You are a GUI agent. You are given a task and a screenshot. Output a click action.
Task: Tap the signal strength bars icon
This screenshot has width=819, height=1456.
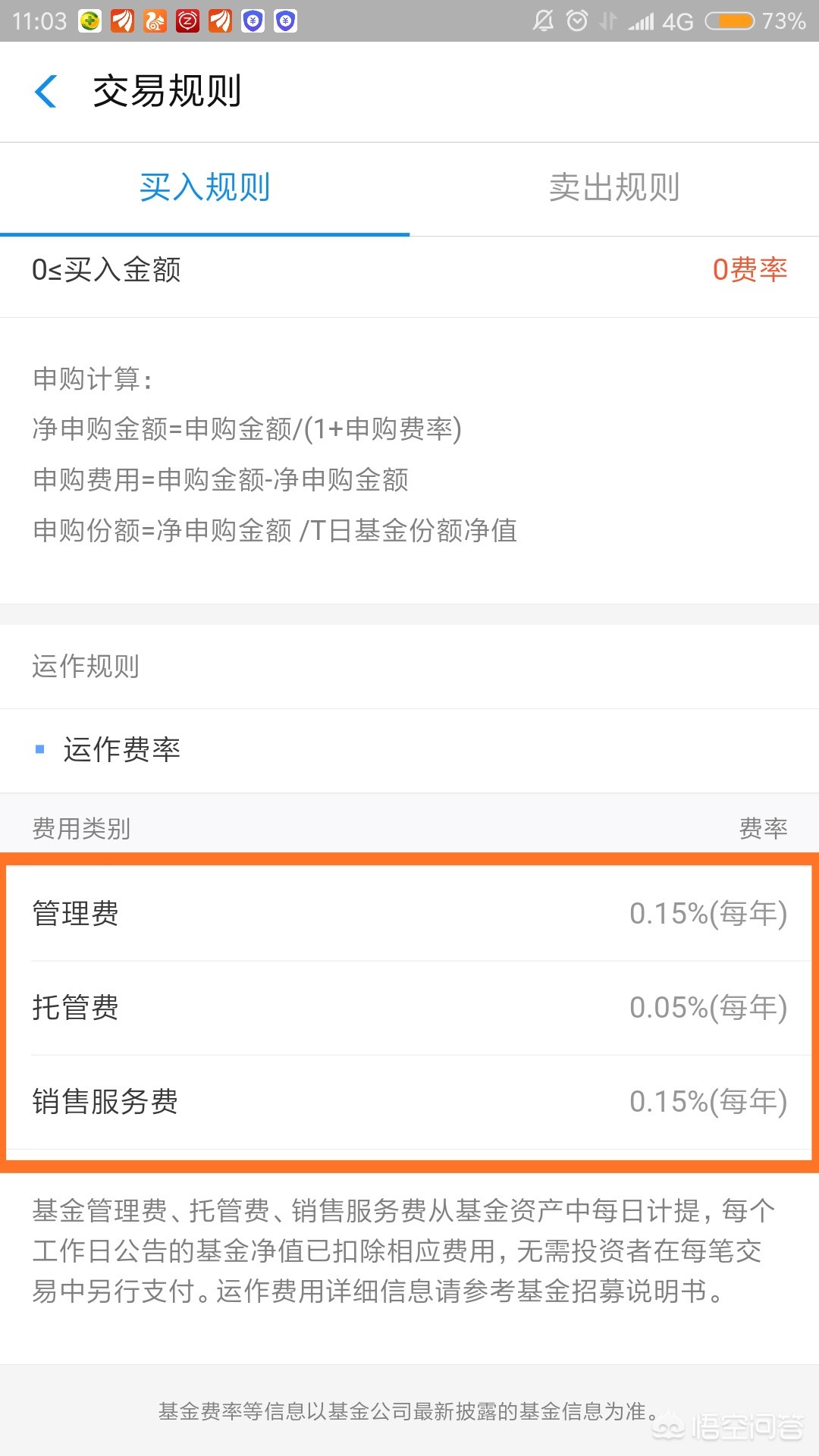[641, 21]
